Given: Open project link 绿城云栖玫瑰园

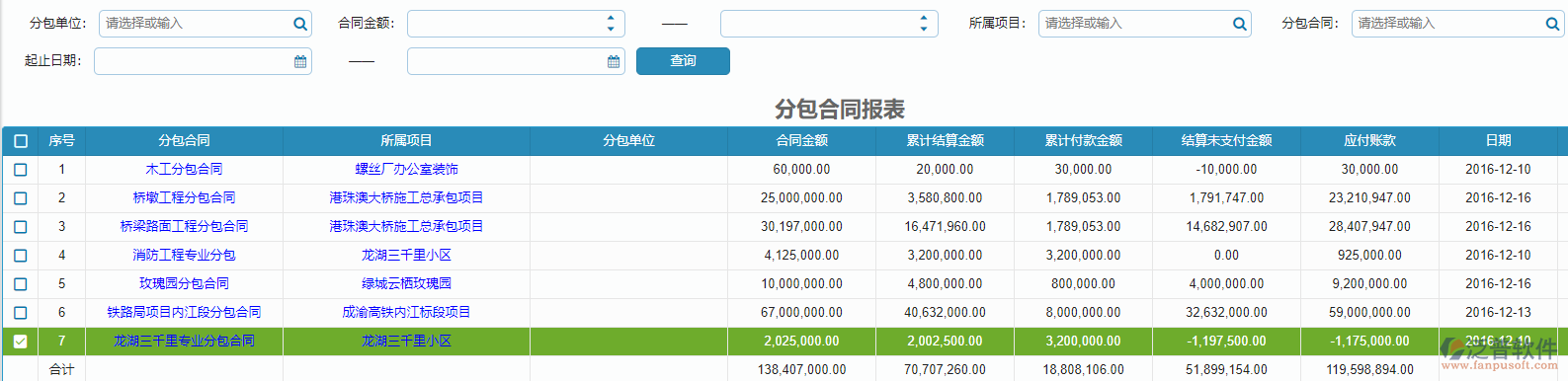Looking at the screenshot, I should coord(407,284).
